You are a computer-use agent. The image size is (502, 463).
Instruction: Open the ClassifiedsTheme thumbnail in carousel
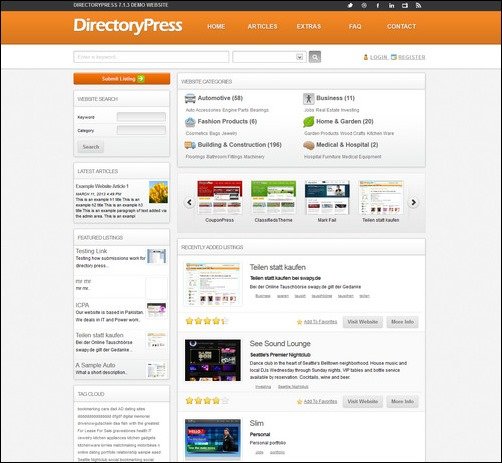coord(273,197)
